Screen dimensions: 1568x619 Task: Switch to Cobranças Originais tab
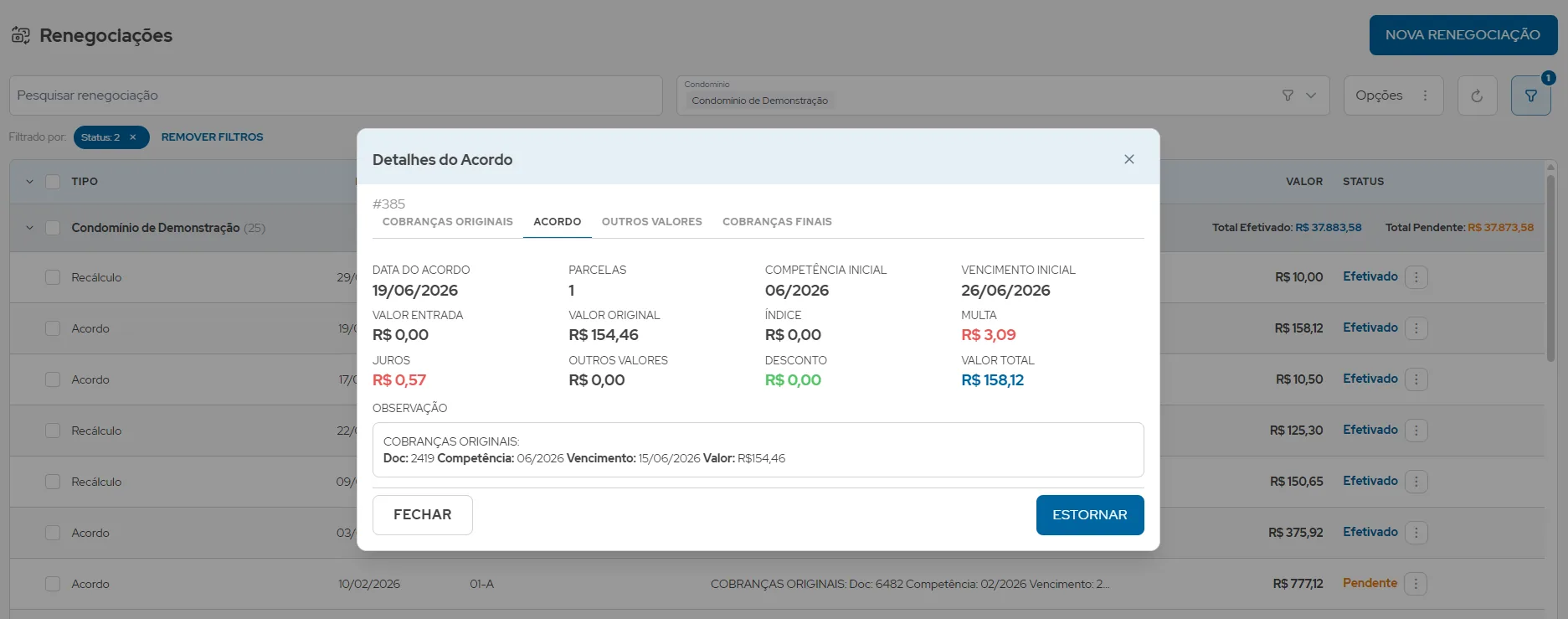coord(447,222)
